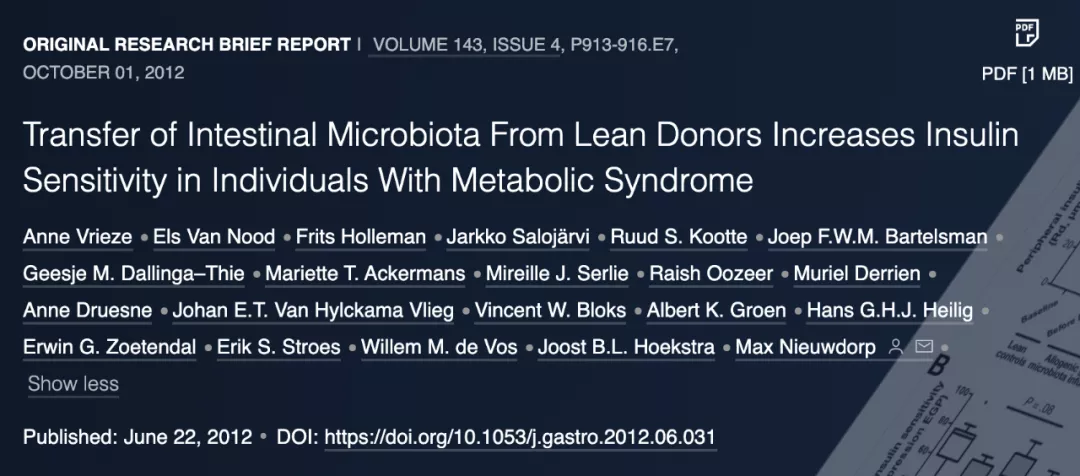Click the PDF download icon
This screenshot has height=476, width=1080.
click(1027, 33)
